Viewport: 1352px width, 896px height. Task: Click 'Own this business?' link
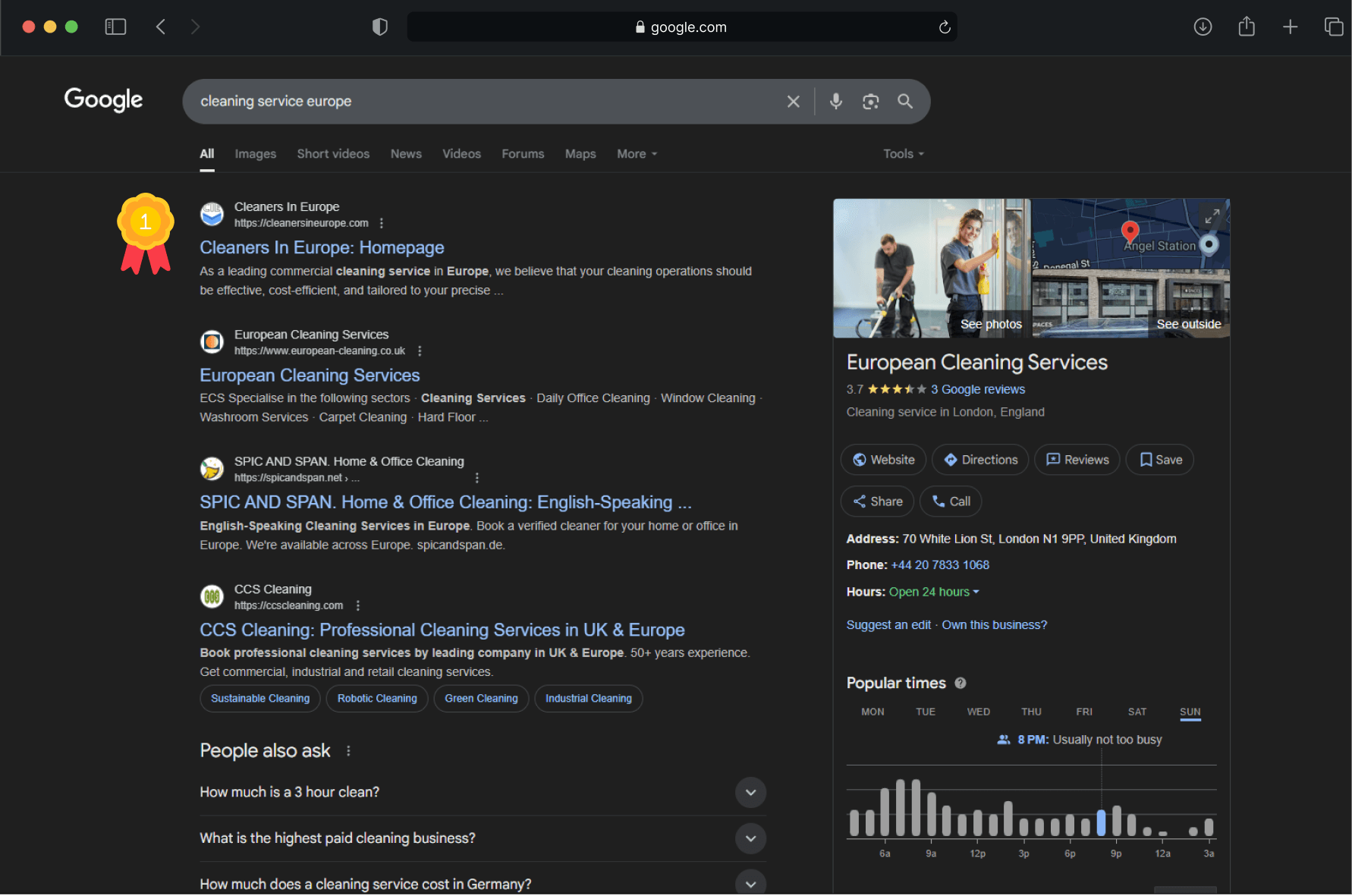click(x=994, y=625)
